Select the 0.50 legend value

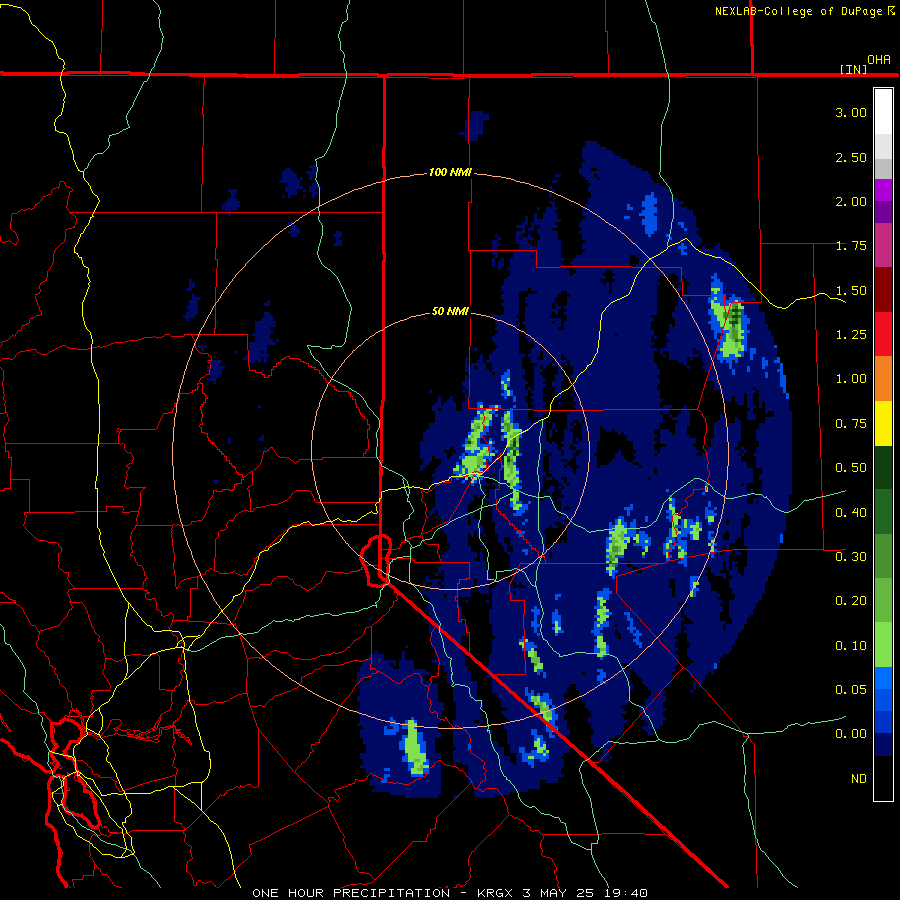tap(851, 468)
